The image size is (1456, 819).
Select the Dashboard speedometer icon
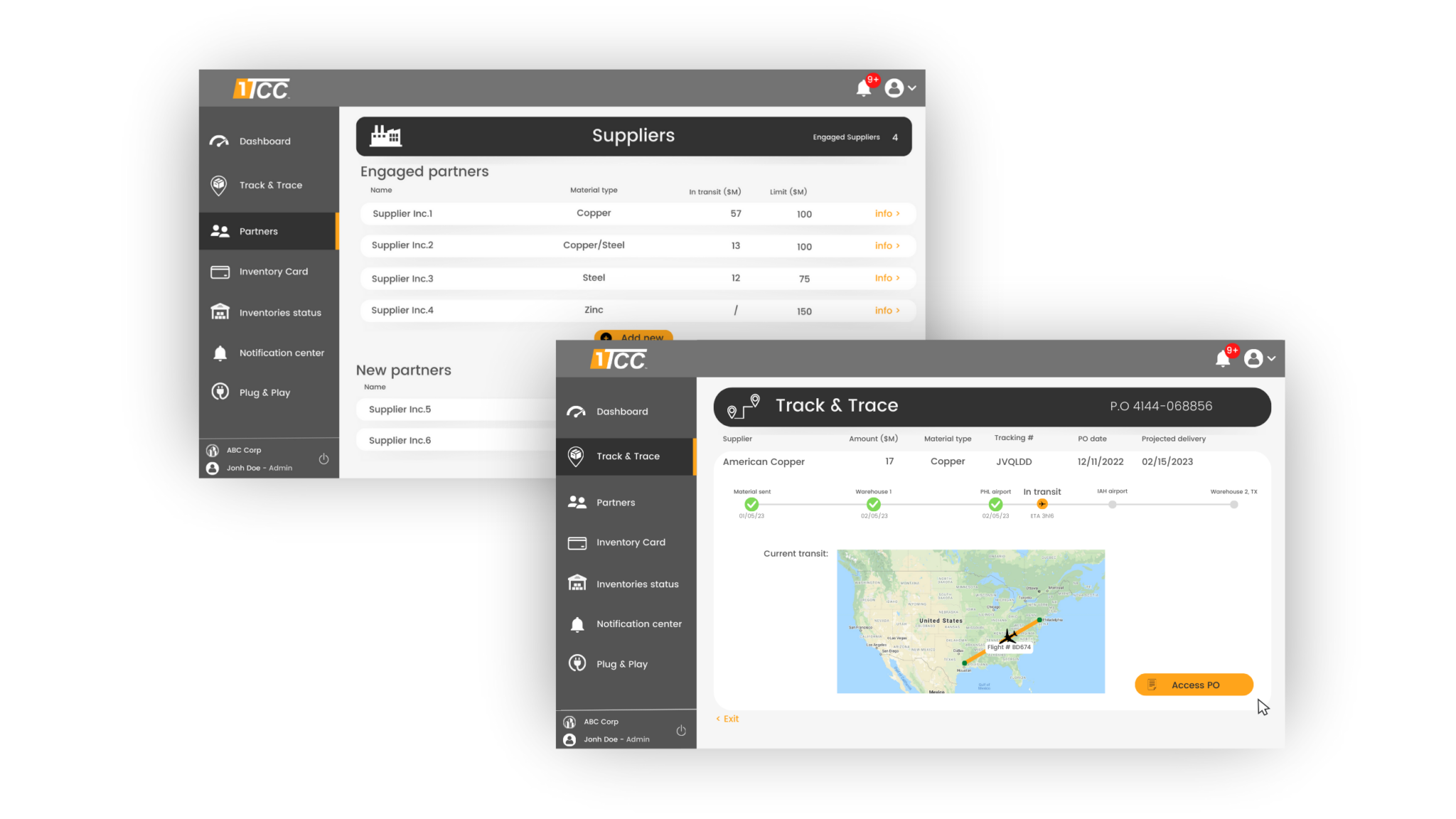click(577, 411)
